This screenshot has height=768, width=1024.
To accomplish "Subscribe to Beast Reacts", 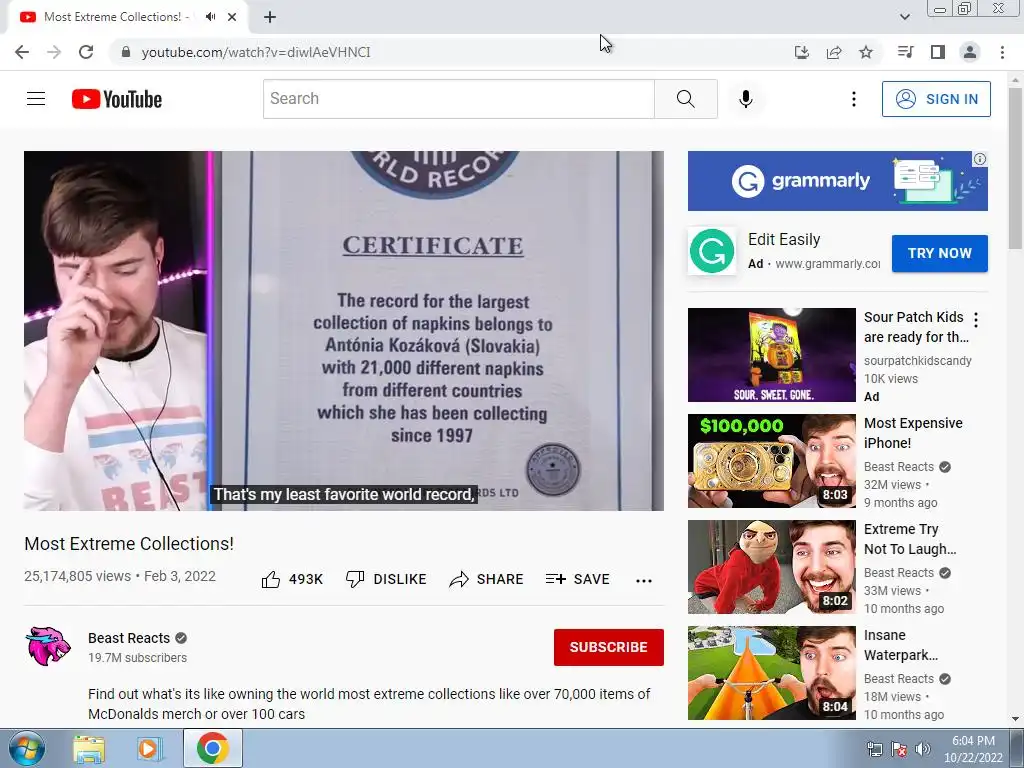I will [x=609, y=647].
